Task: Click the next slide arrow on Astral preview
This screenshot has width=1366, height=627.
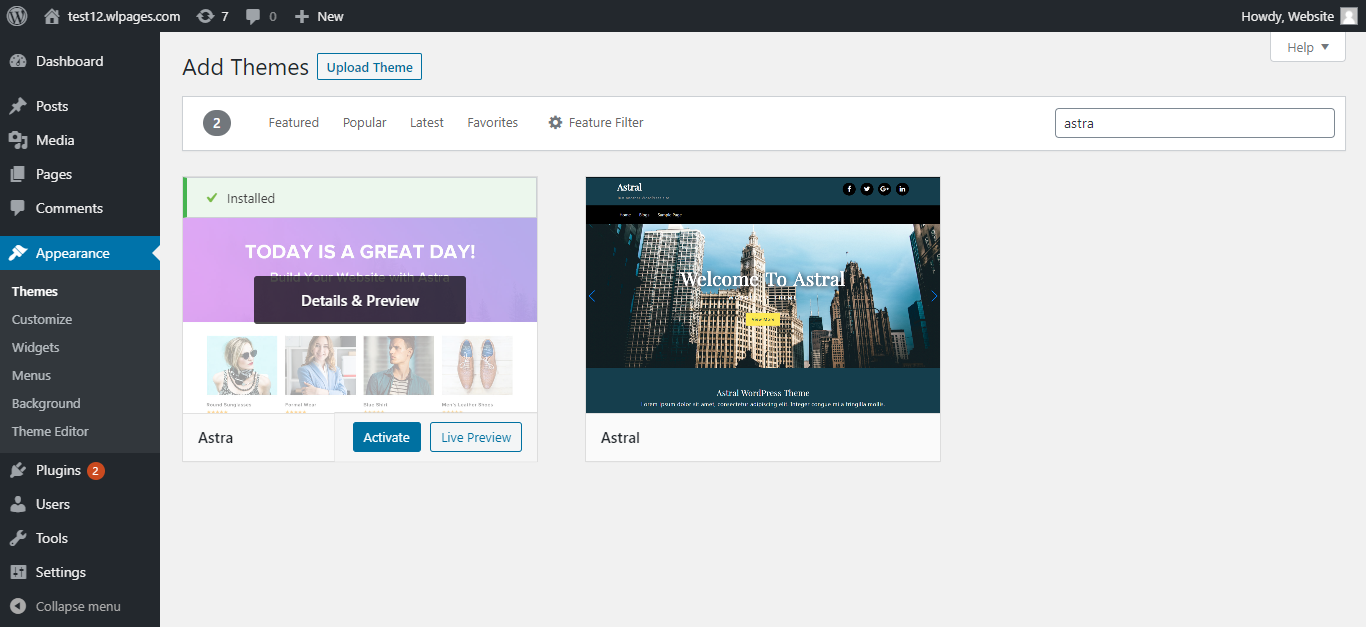Action: [x=934, y=296]
